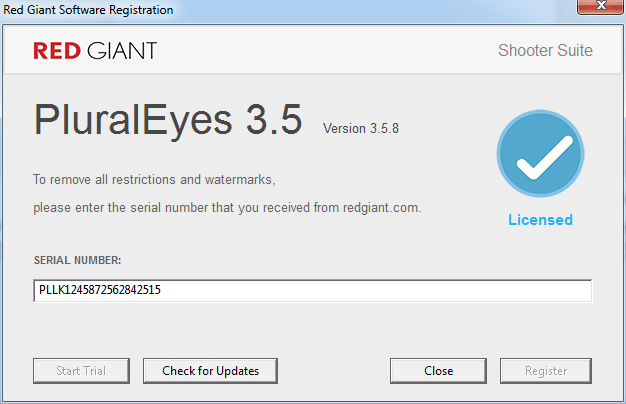Focus the serial number input field
This screenshot has height=404, width=626.
coord(313,290)
